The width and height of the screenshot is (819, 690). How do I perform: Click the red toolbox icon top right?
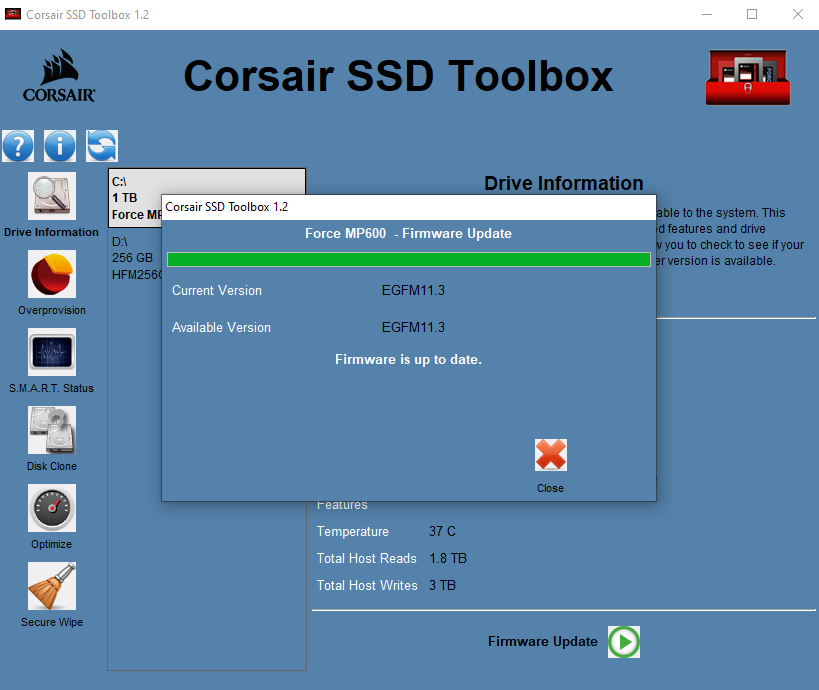click(x=748, y=76)
